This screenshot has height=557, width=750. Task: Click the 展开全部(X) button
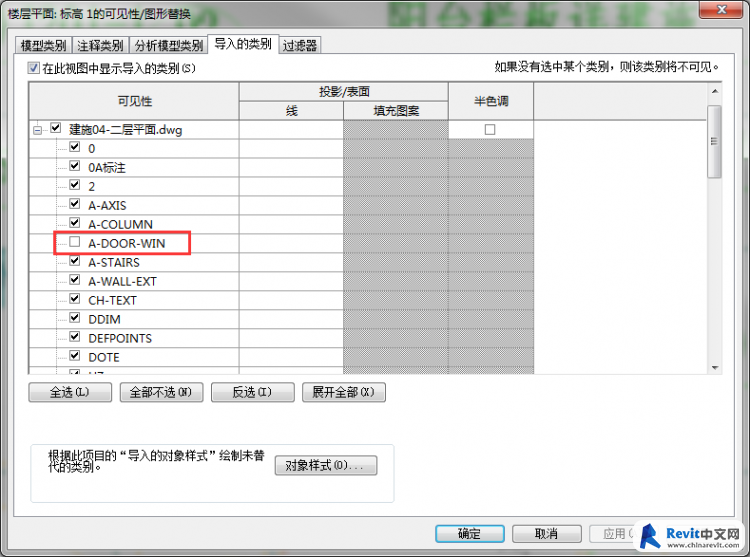click(x=343, y=393)
